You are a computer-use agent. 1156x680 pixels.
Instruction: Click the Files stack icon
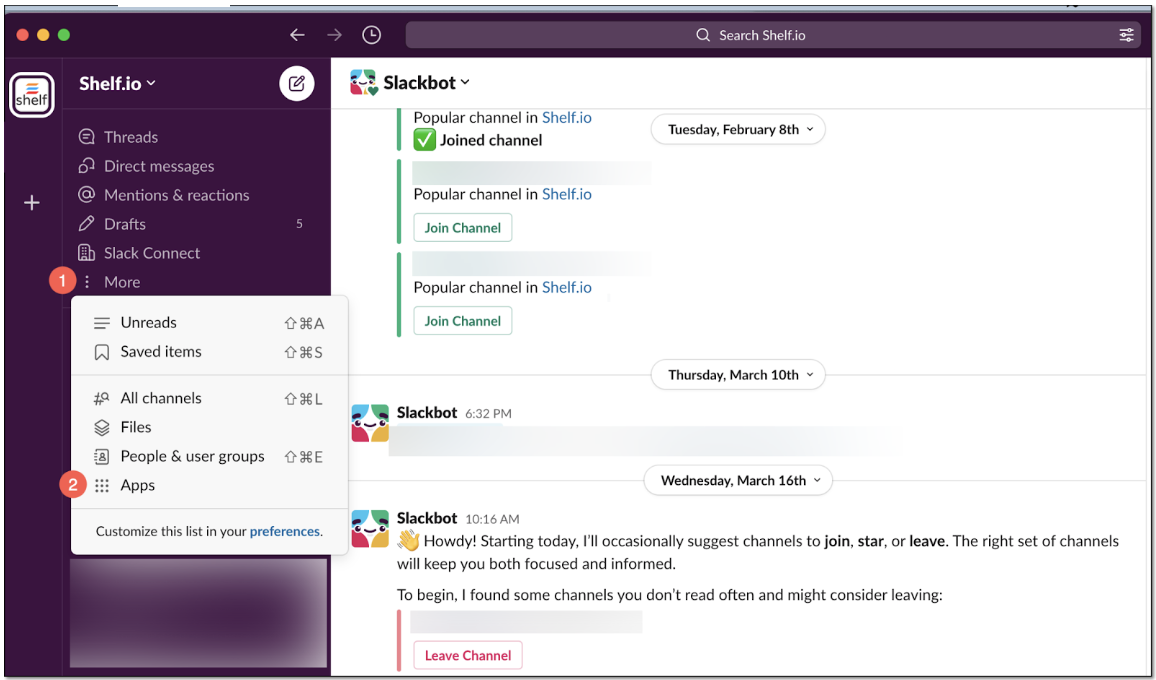click(x=102, y=428)
